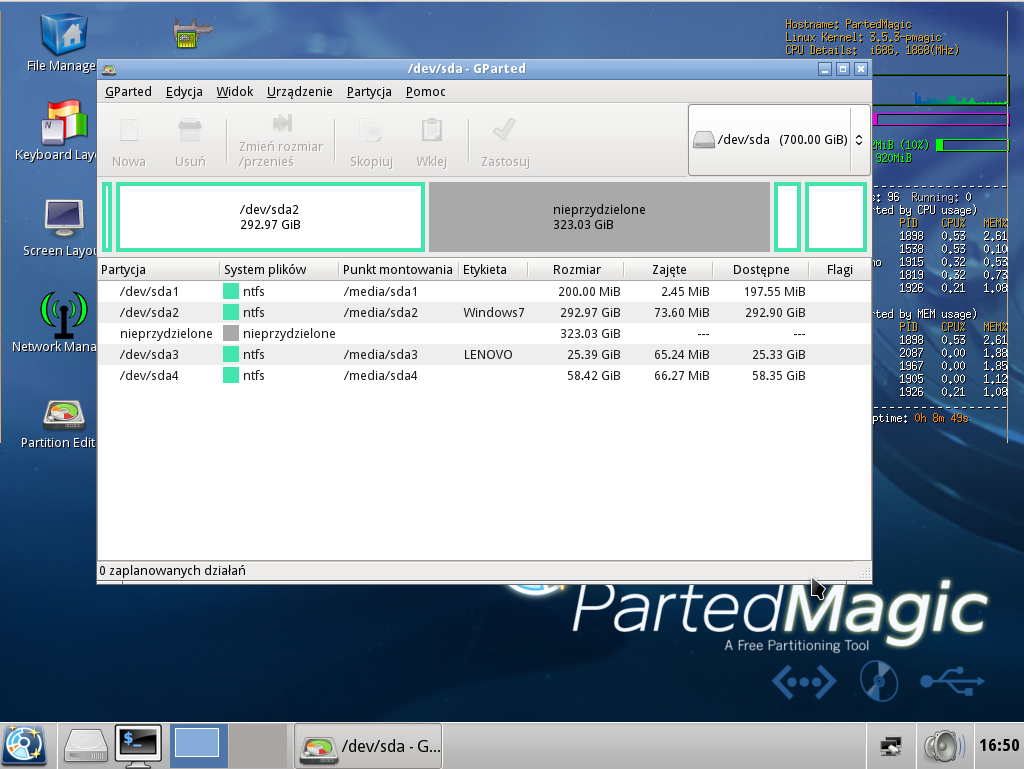
Task: Click the Wklej (paste) toolbar icon
Action: pyautogui.click(x=432, y=131)
